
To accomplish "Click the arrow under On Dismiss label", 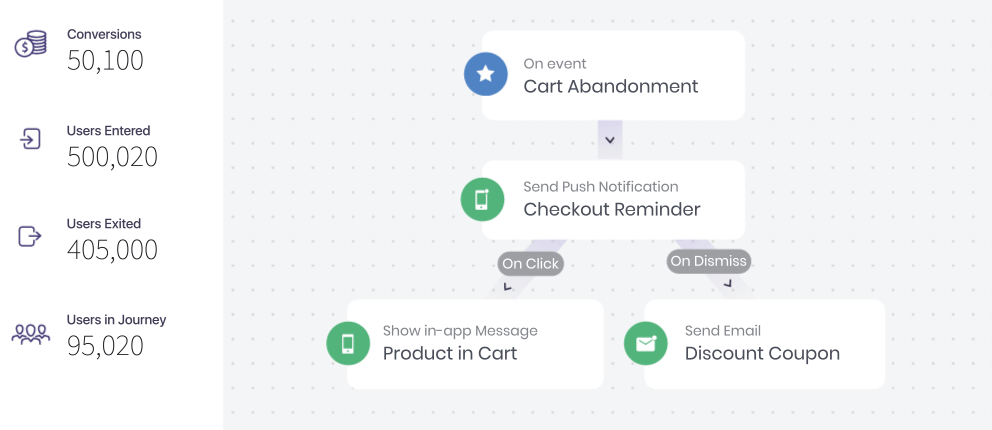I will 728,284.
